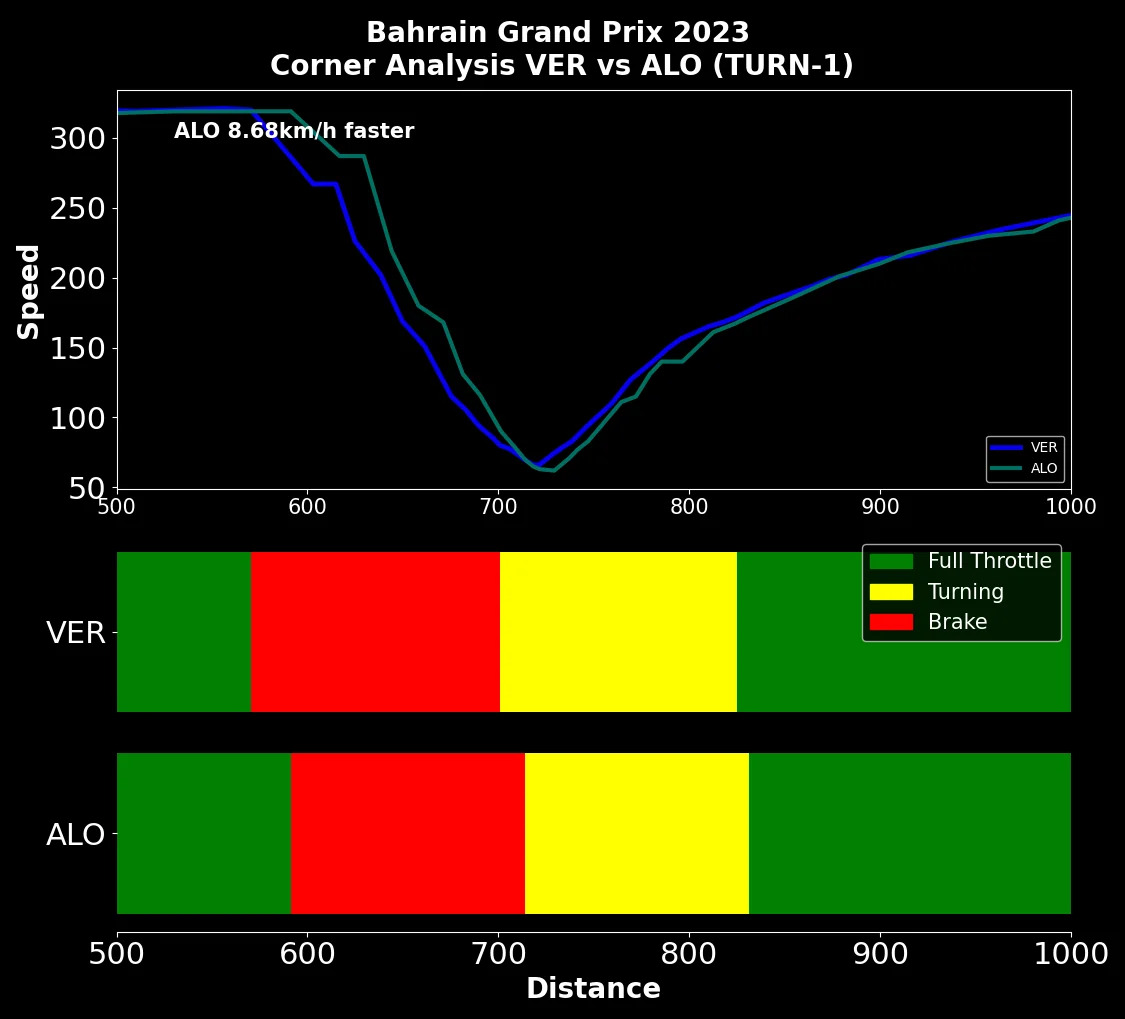Click the 'ALO' label in speed chart legend
Viewport: 1125px width, 1019px height.
point(1044,468)
